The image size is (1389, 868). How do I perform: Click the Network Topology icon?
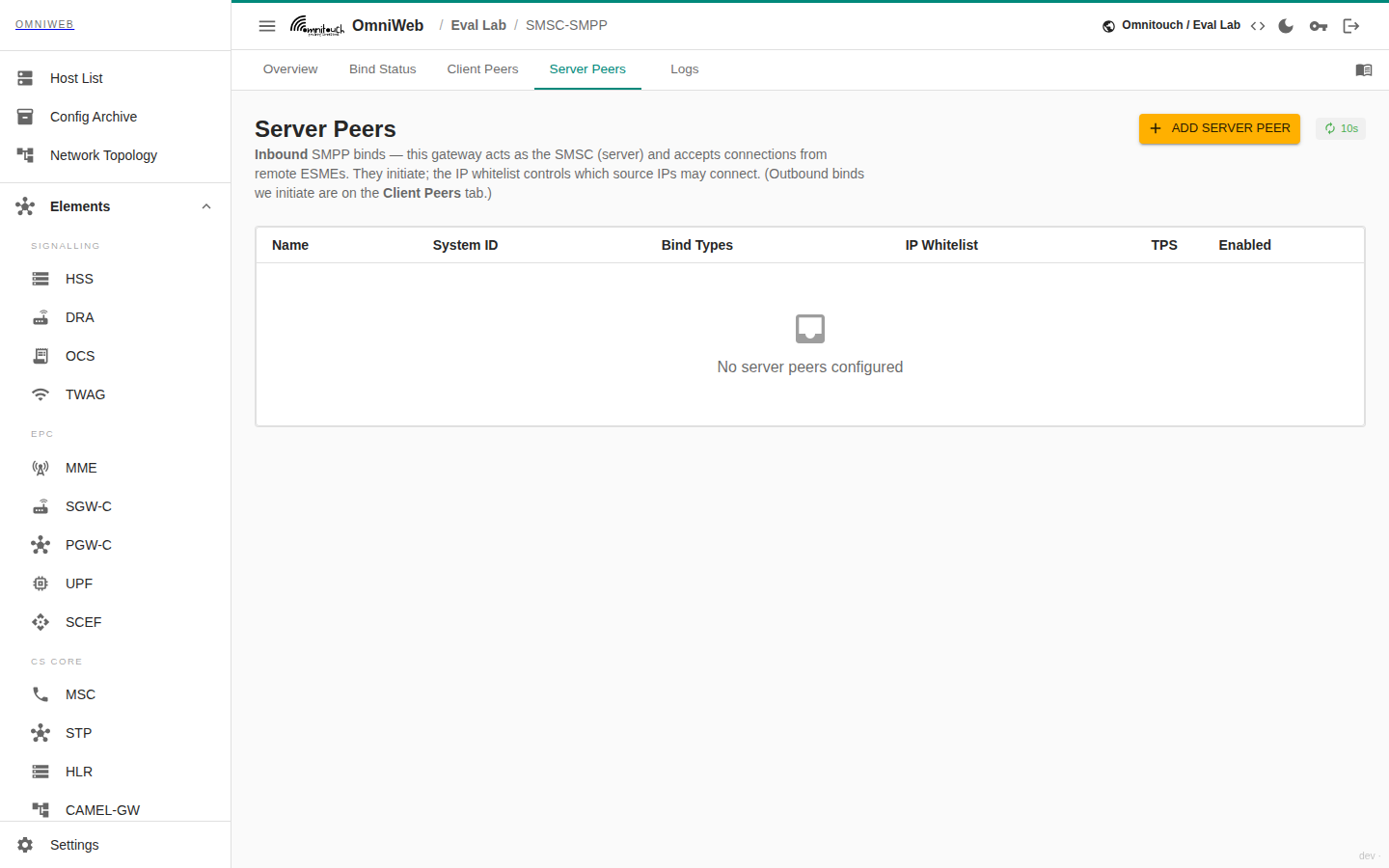[25, 155]
